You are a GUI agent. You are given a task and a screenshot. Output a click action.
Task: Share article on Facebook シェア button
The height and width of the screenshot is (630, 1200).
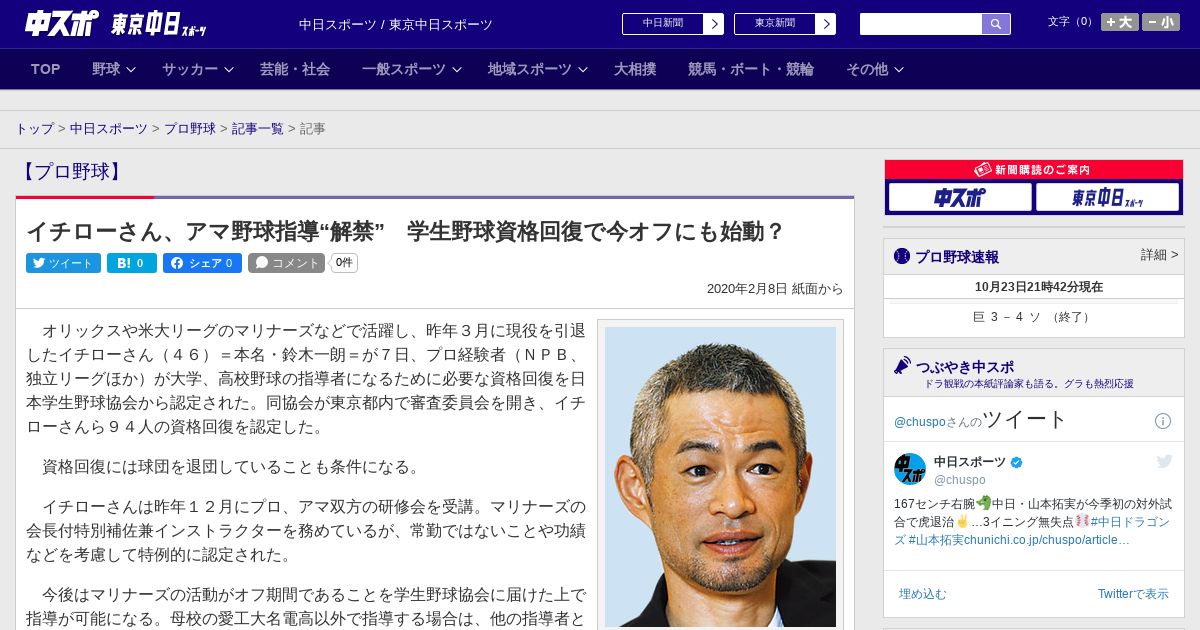click(x=202, y=263)
